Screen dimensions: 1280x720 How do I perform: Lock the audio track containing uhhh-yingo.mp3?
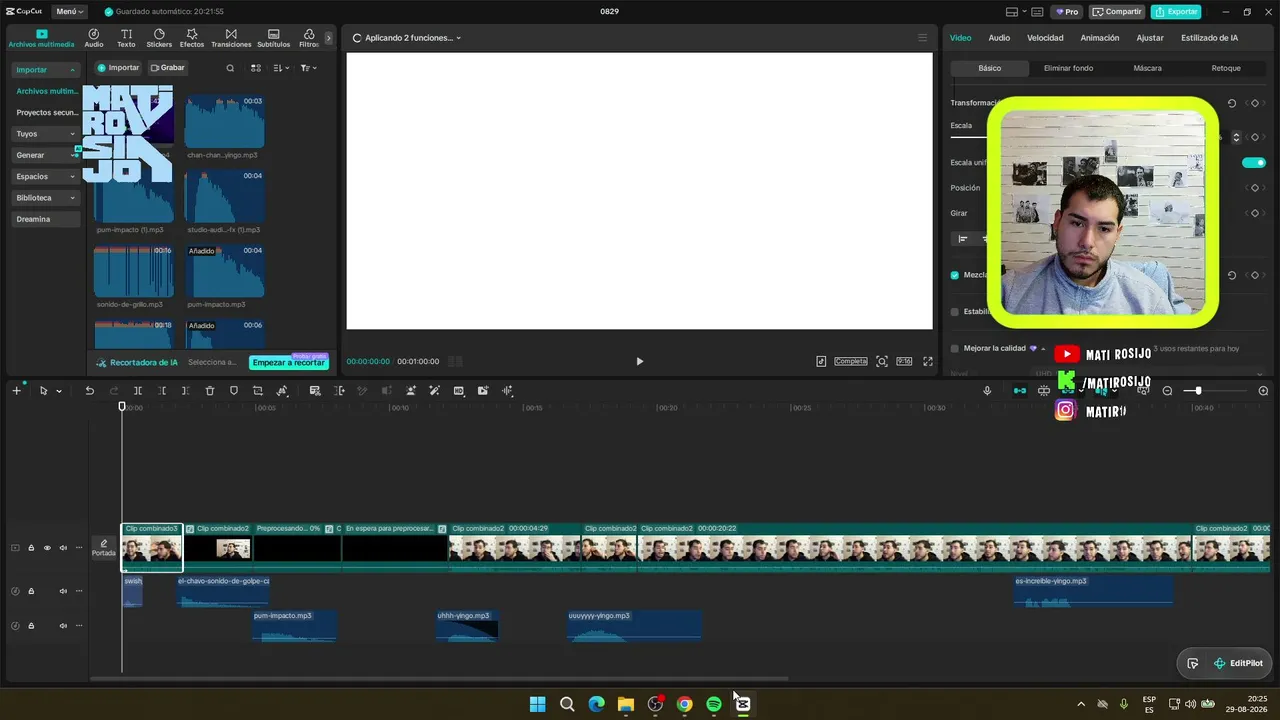(x=31, y=626)
